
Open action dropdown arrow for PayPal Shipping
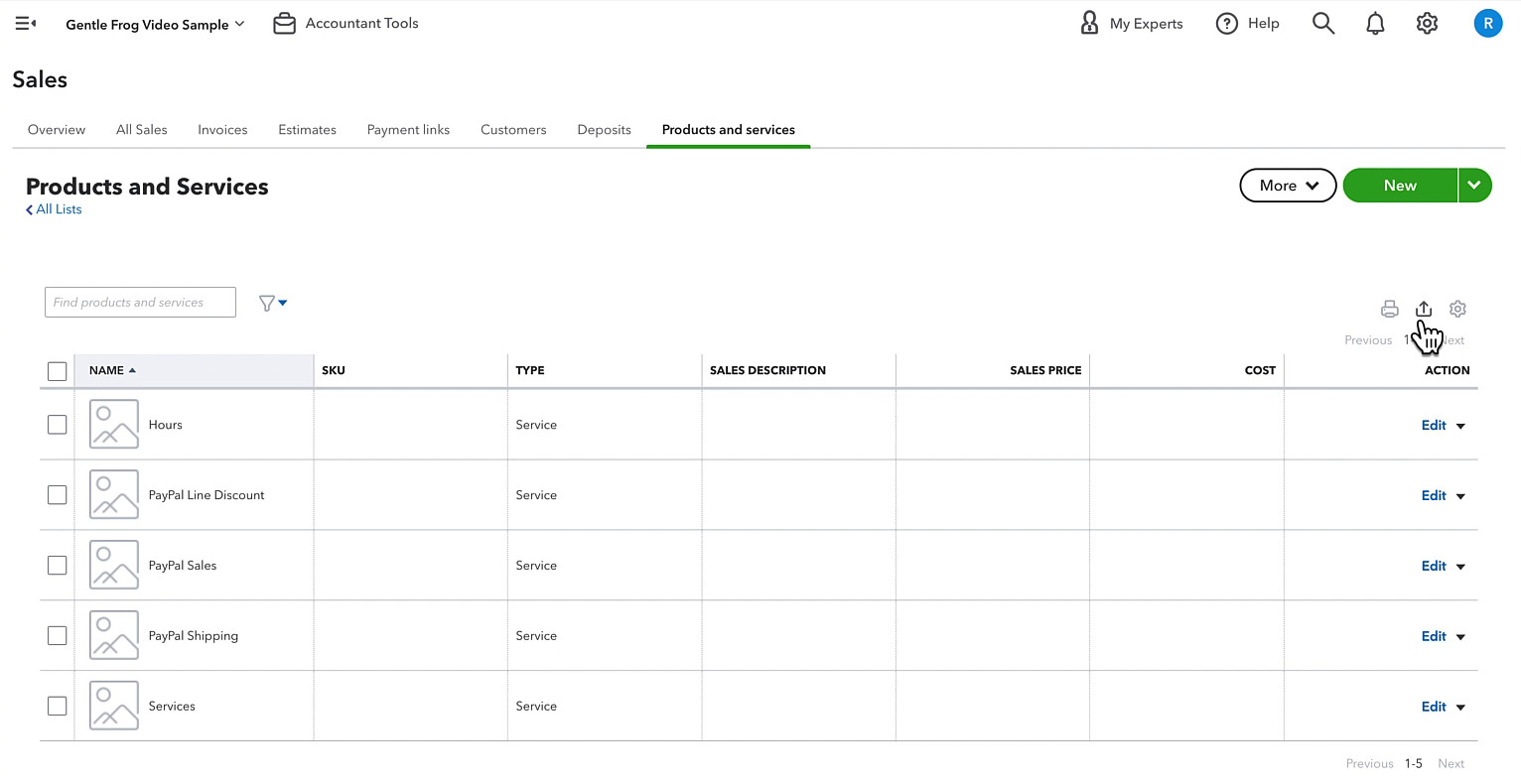(1460, 637)
